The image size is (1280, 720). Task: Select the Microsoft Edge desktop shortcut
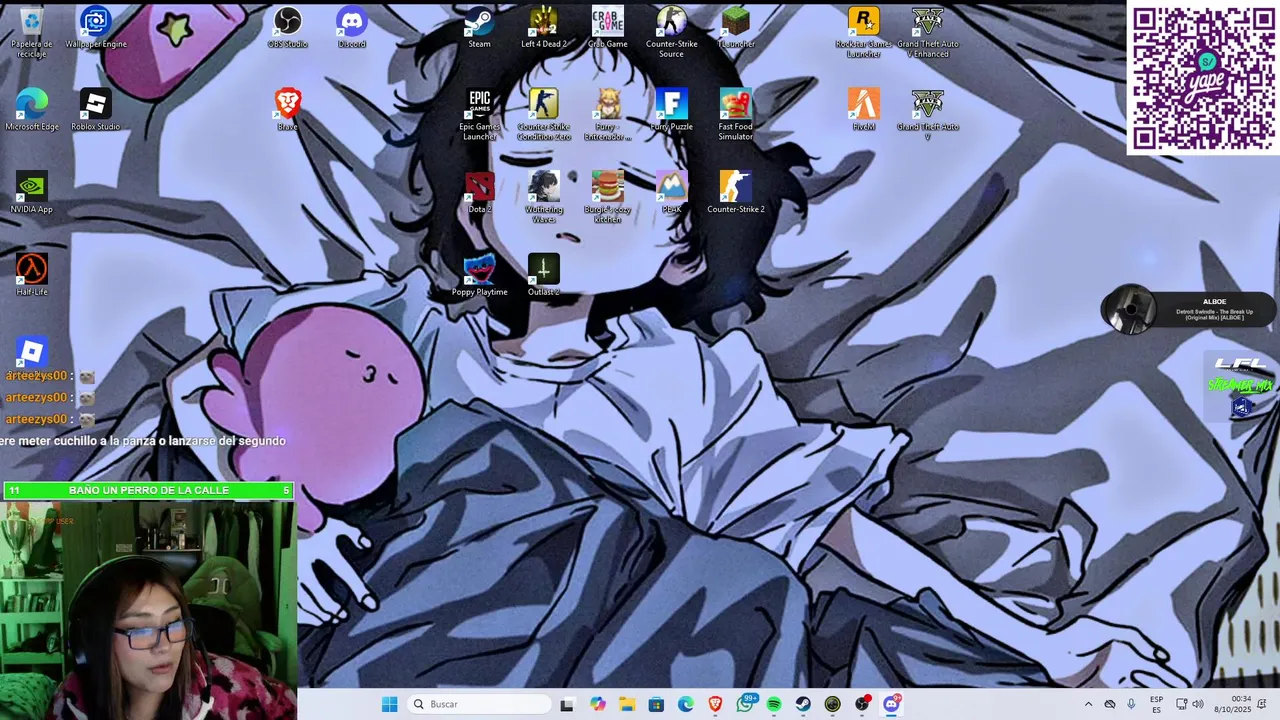click(x=31, y=110)
